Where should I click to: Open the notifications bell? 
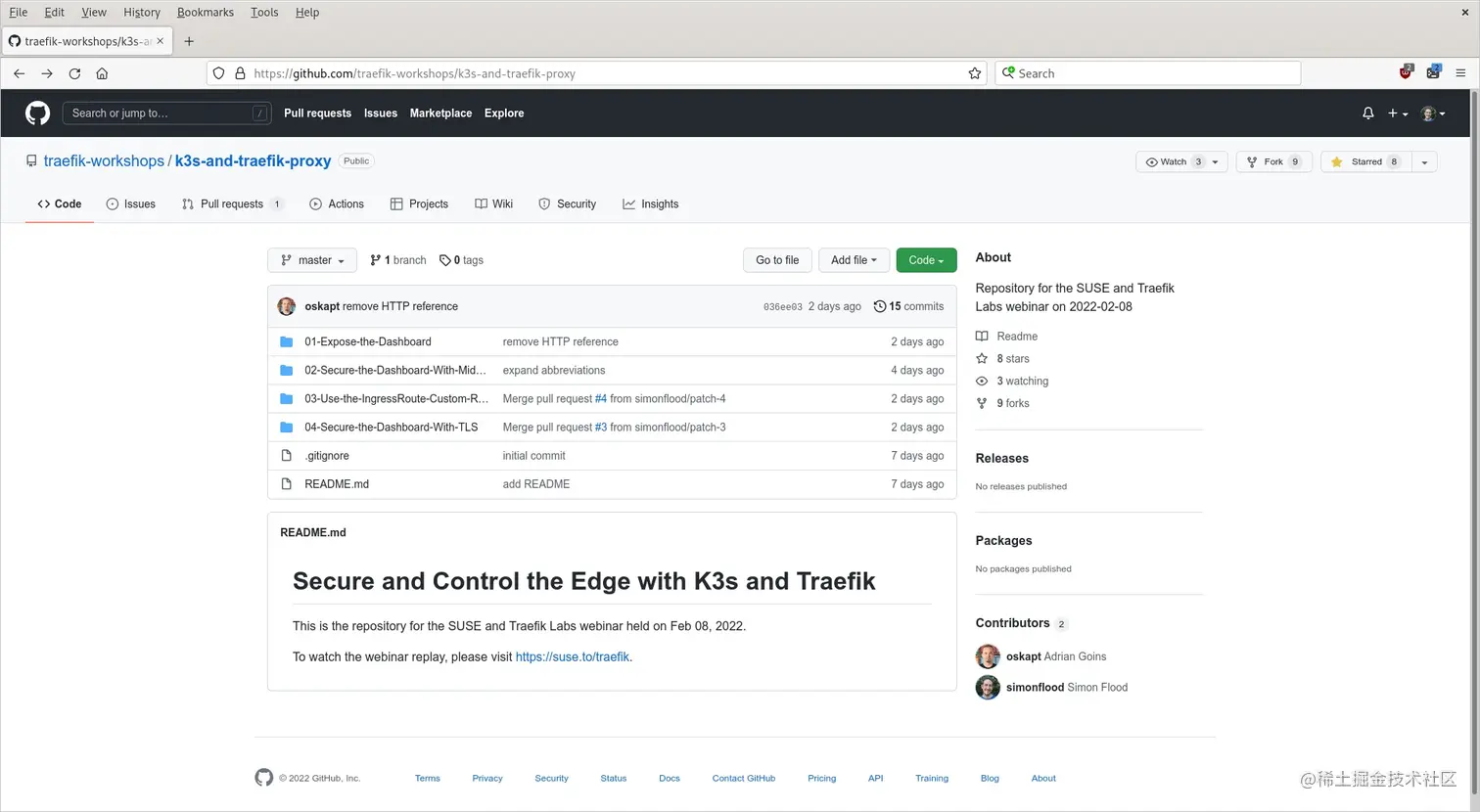[x=1367, y=113]
